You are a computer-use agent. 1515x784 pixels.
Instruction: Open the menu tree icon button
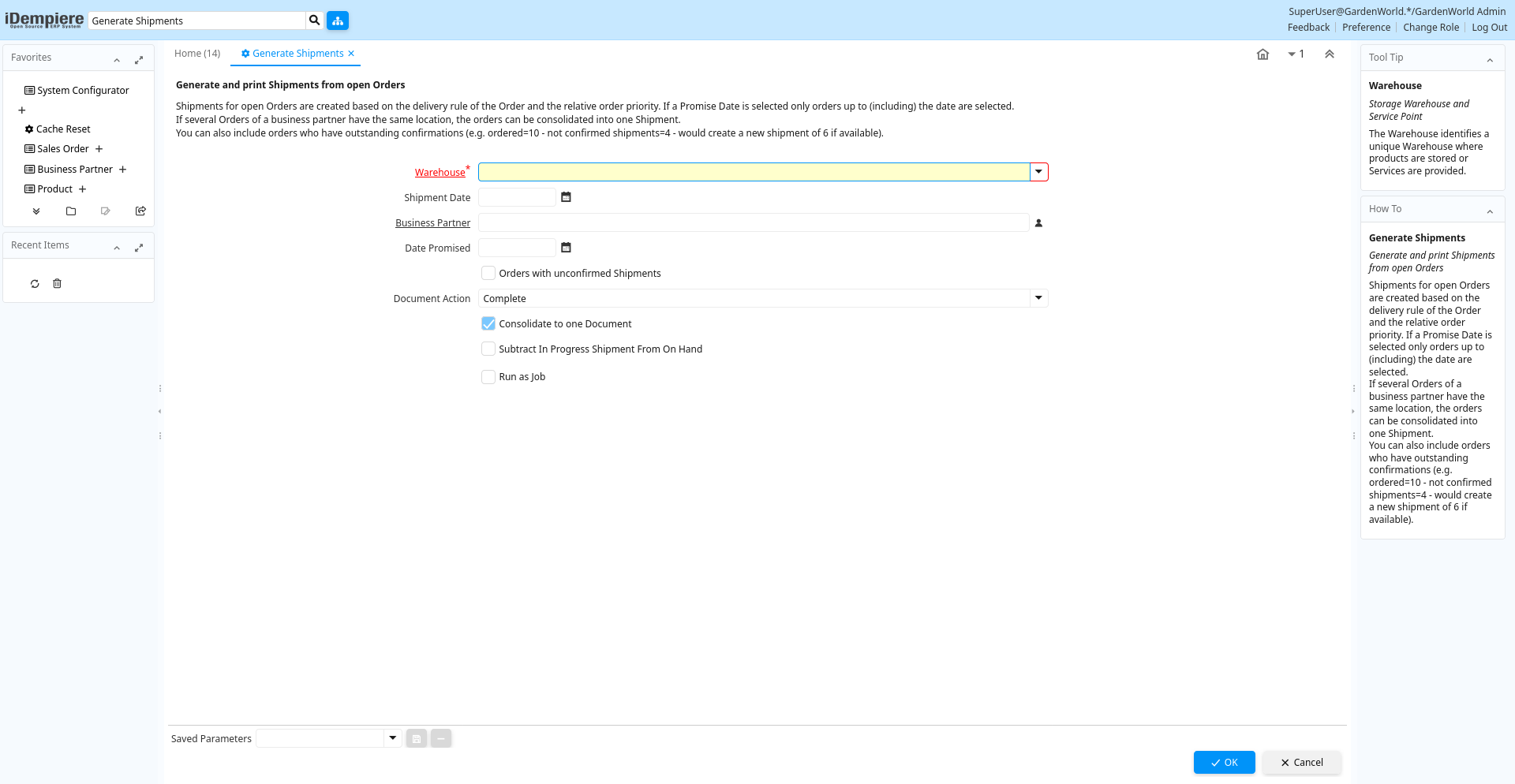point(338,21)
